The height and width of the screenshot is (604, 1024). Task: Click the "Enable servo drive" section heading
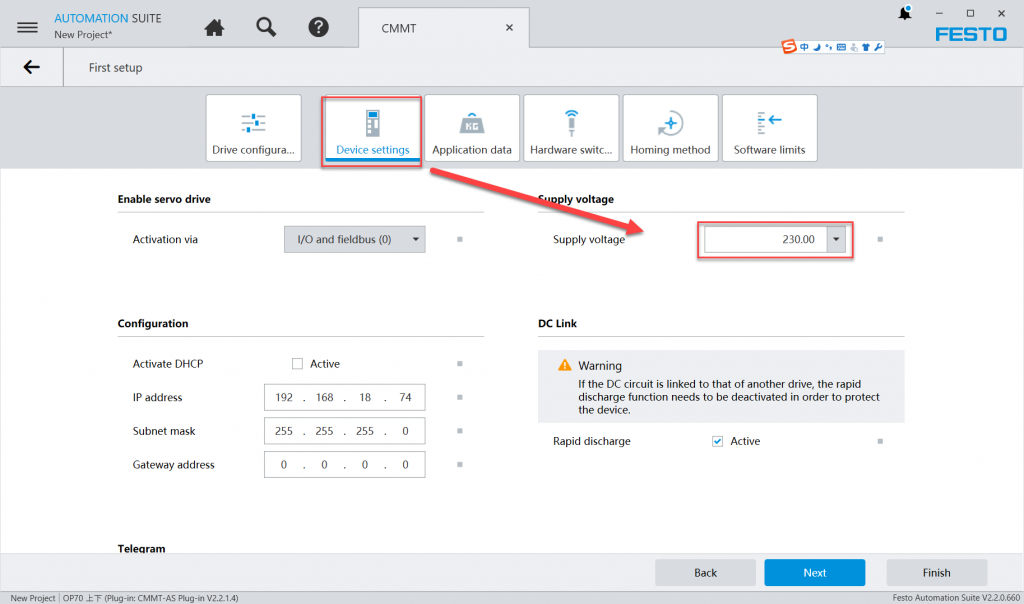(164, 199)
